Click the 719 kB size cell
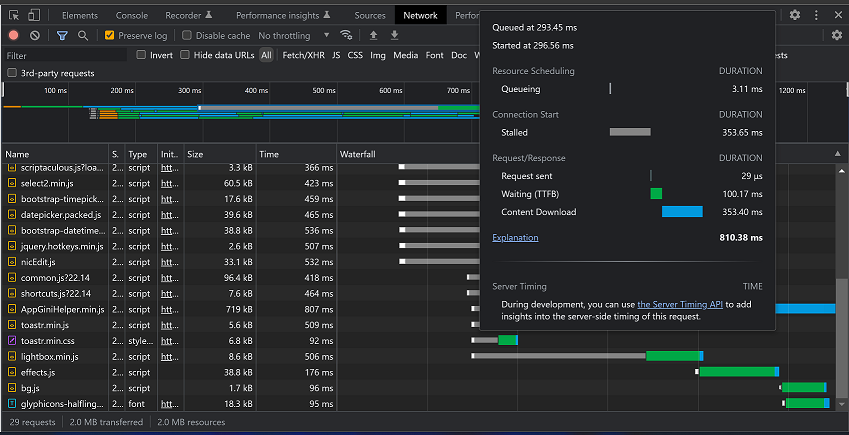This screenshot has width=849, height=435. 220,309
